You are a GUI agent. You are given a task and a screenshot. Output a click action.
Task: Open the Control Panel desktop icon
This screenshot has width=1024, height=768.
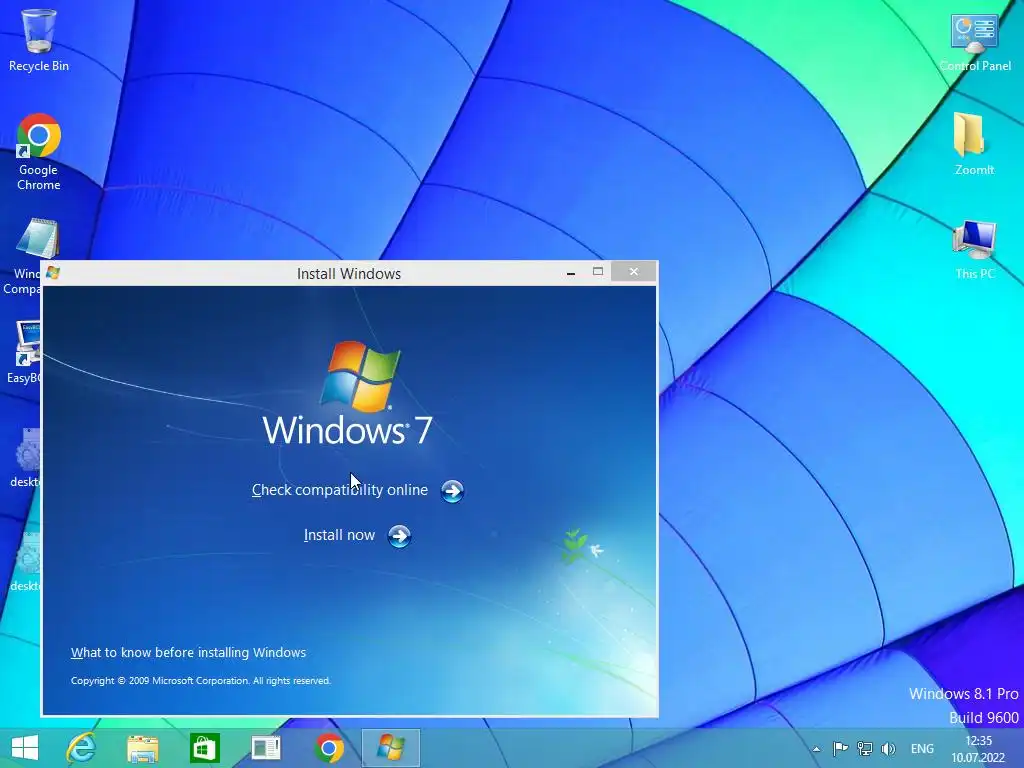[x=975, y=42]
